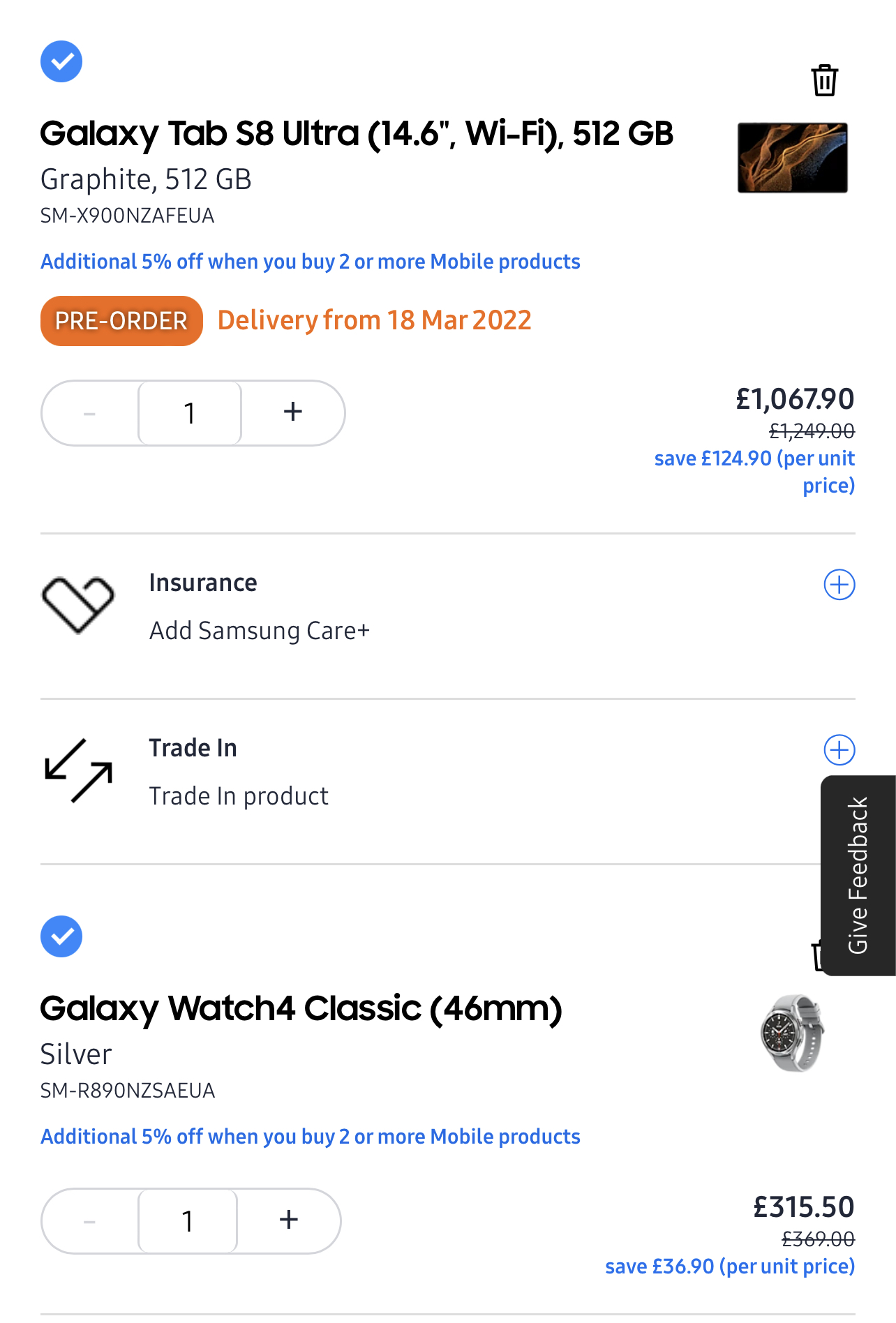Decrease Galaxy Watch4 Classic quantity

click(89, 1222)
